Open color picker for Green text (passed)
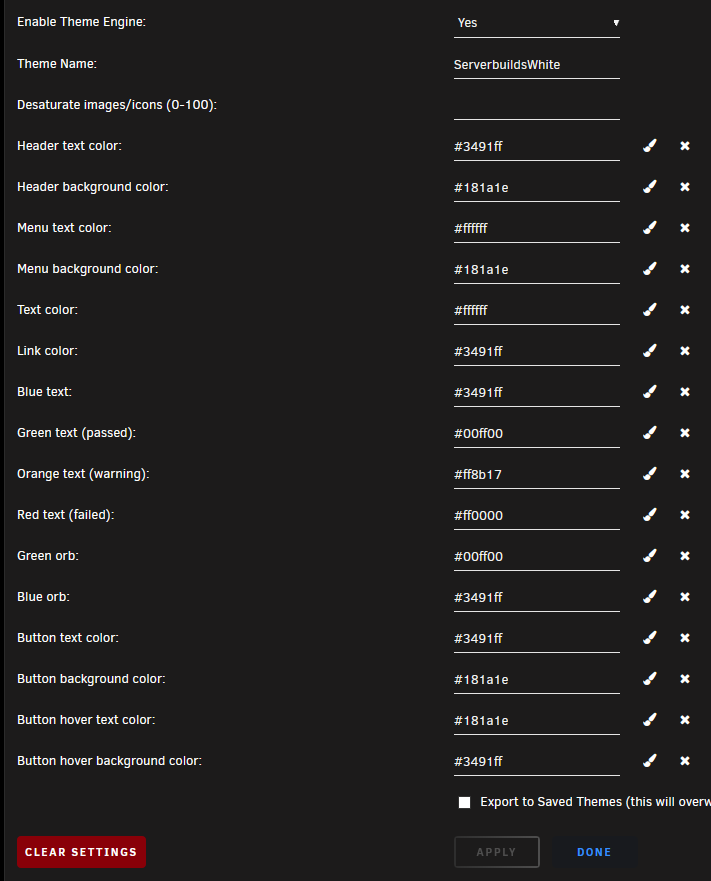Screen dimensions: 711x881 (x=650, y=433)
